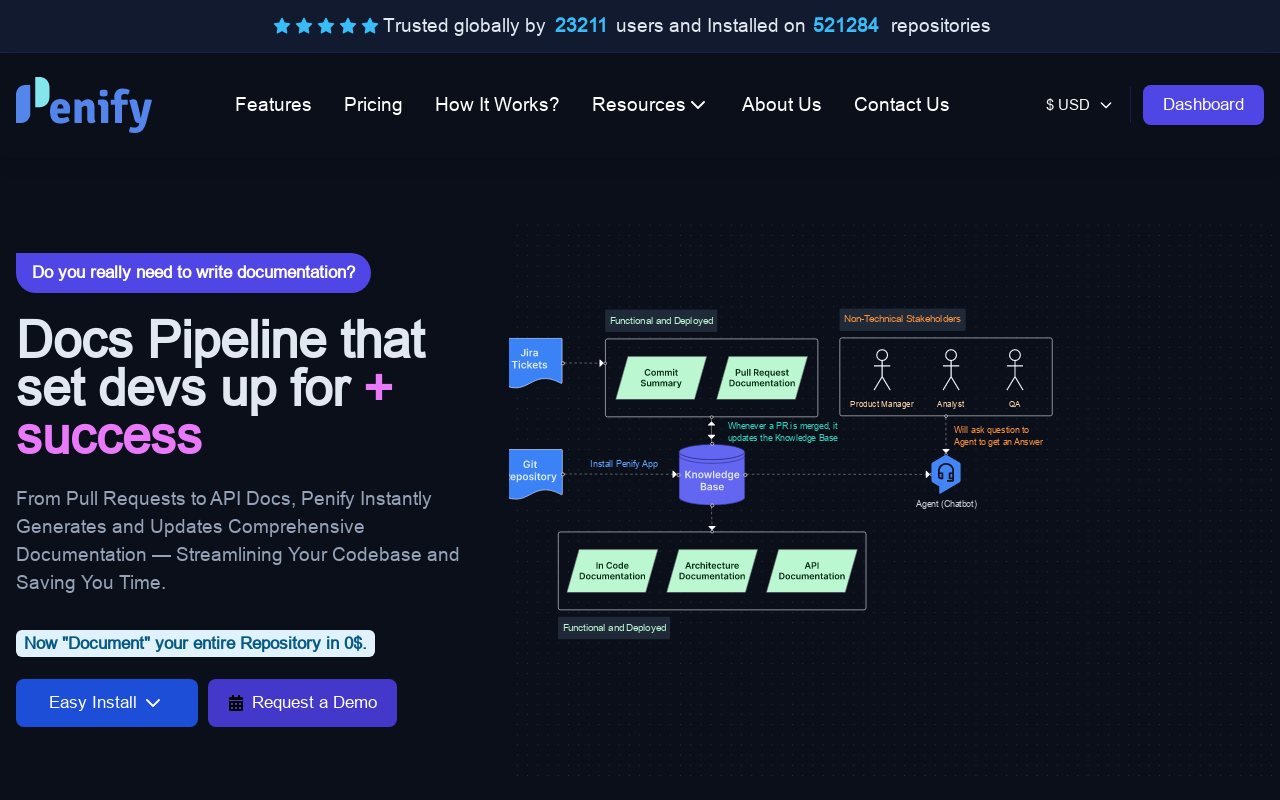Click 'Non-Technical Stakeholders' label
The height and width of the screenshot is (800, 1280).
[x=902, y=319]
